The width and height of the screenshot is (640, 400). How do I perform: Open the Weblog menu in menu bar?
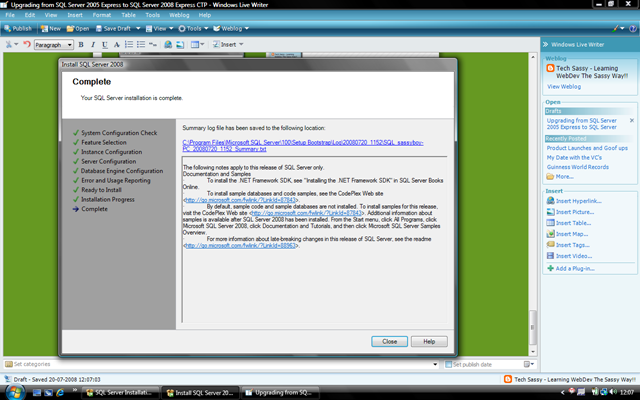(179, 15)
